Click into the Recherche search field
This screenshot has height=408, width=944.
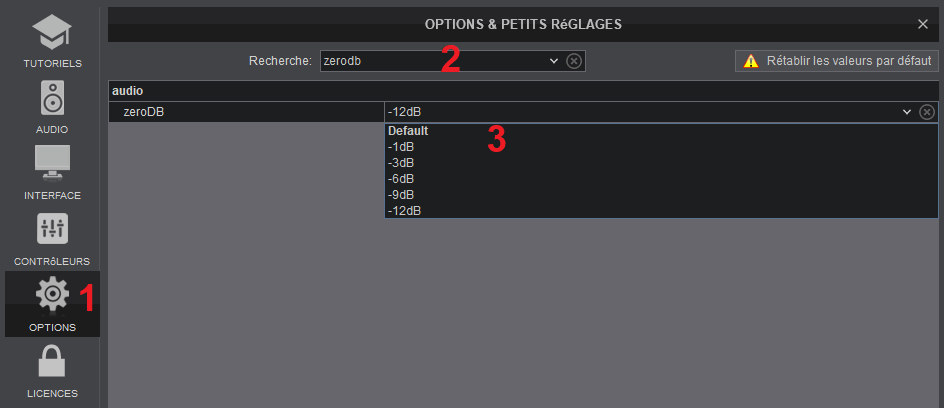(x=433, y=61)
